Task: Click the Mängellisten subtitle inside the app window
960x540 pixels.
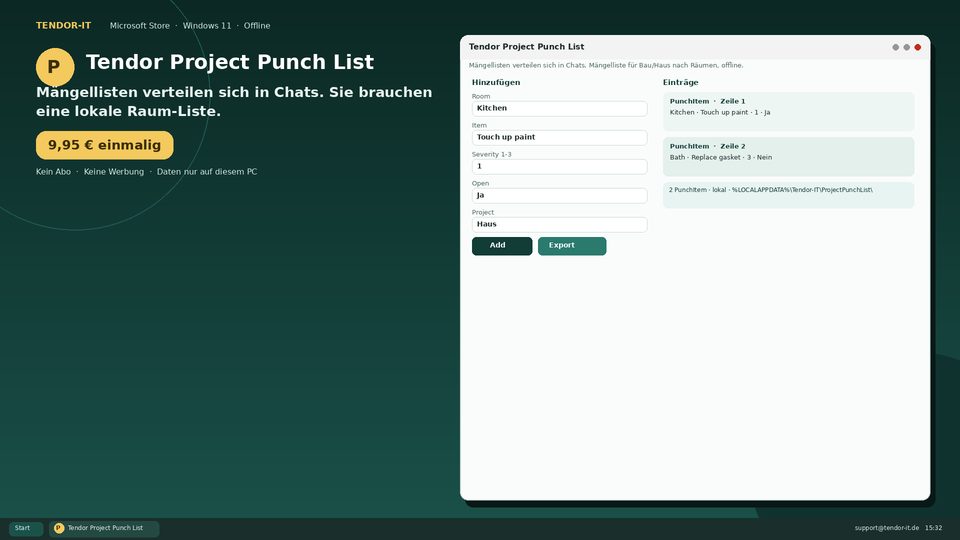Action: click(x=606, y=65)
